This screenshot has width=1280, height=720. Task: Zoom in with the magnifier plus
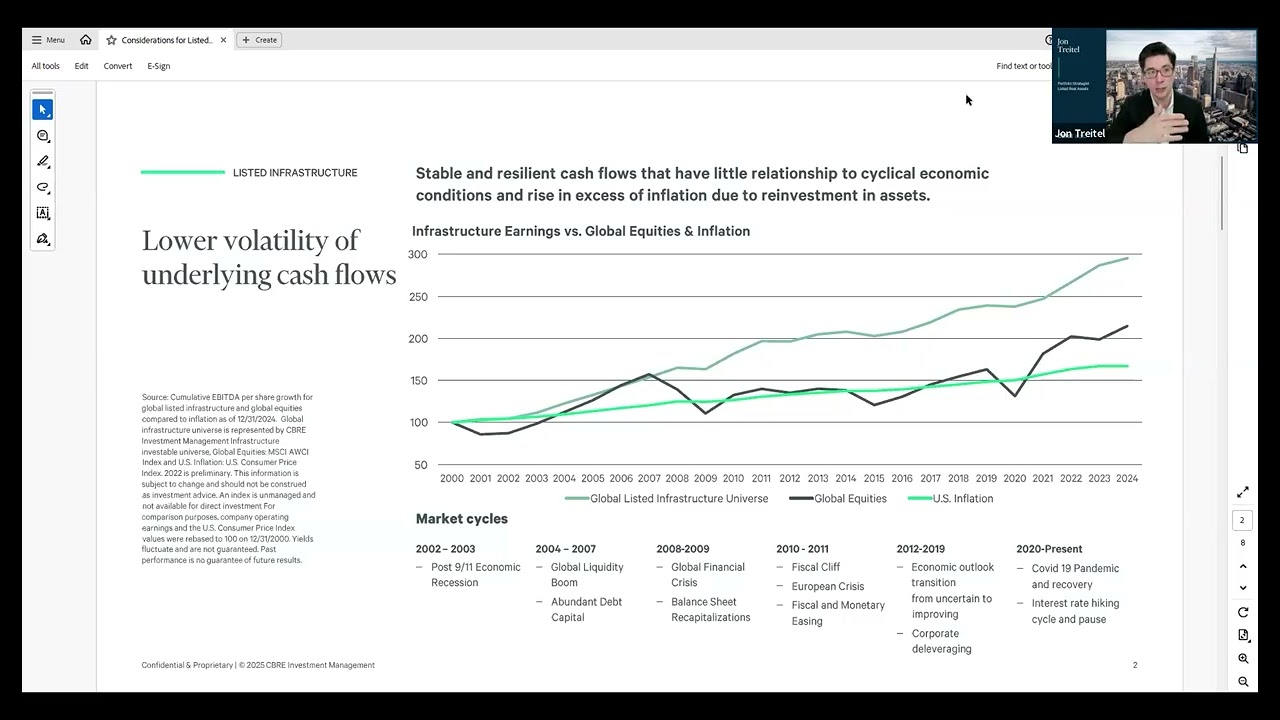(1243, 659)
